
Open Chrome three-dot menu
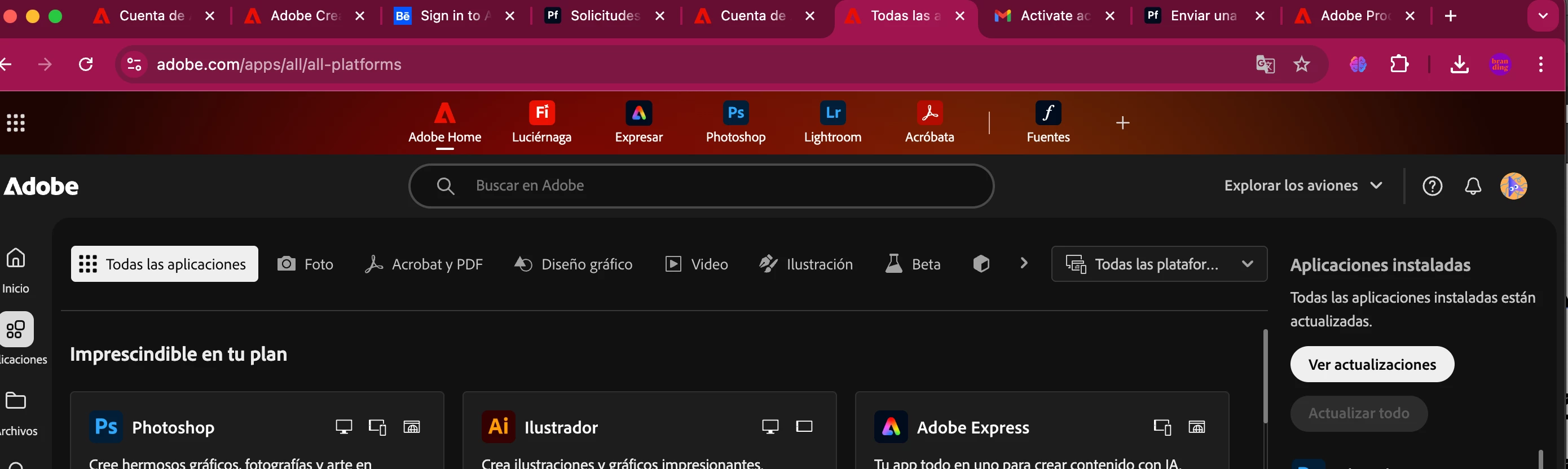(1540, 64)
